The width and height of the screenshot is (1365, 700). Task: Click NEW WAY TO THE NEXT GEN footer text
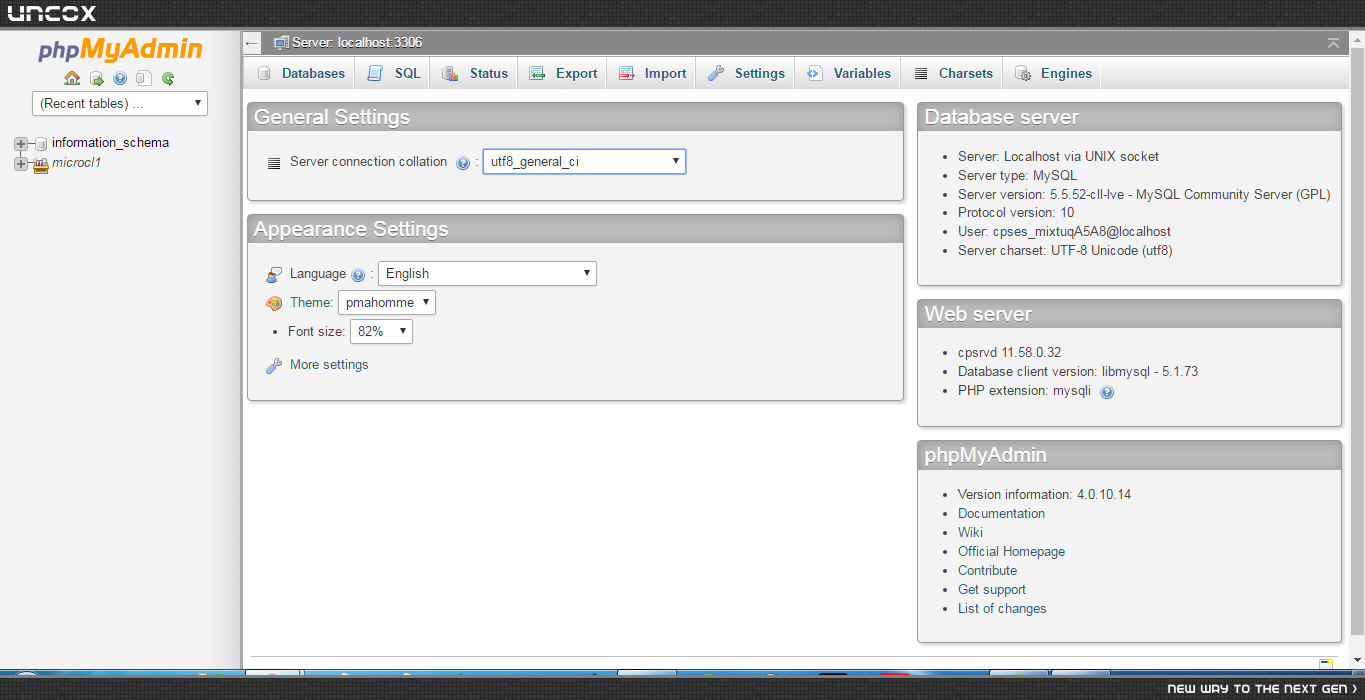pos(1262,689)
